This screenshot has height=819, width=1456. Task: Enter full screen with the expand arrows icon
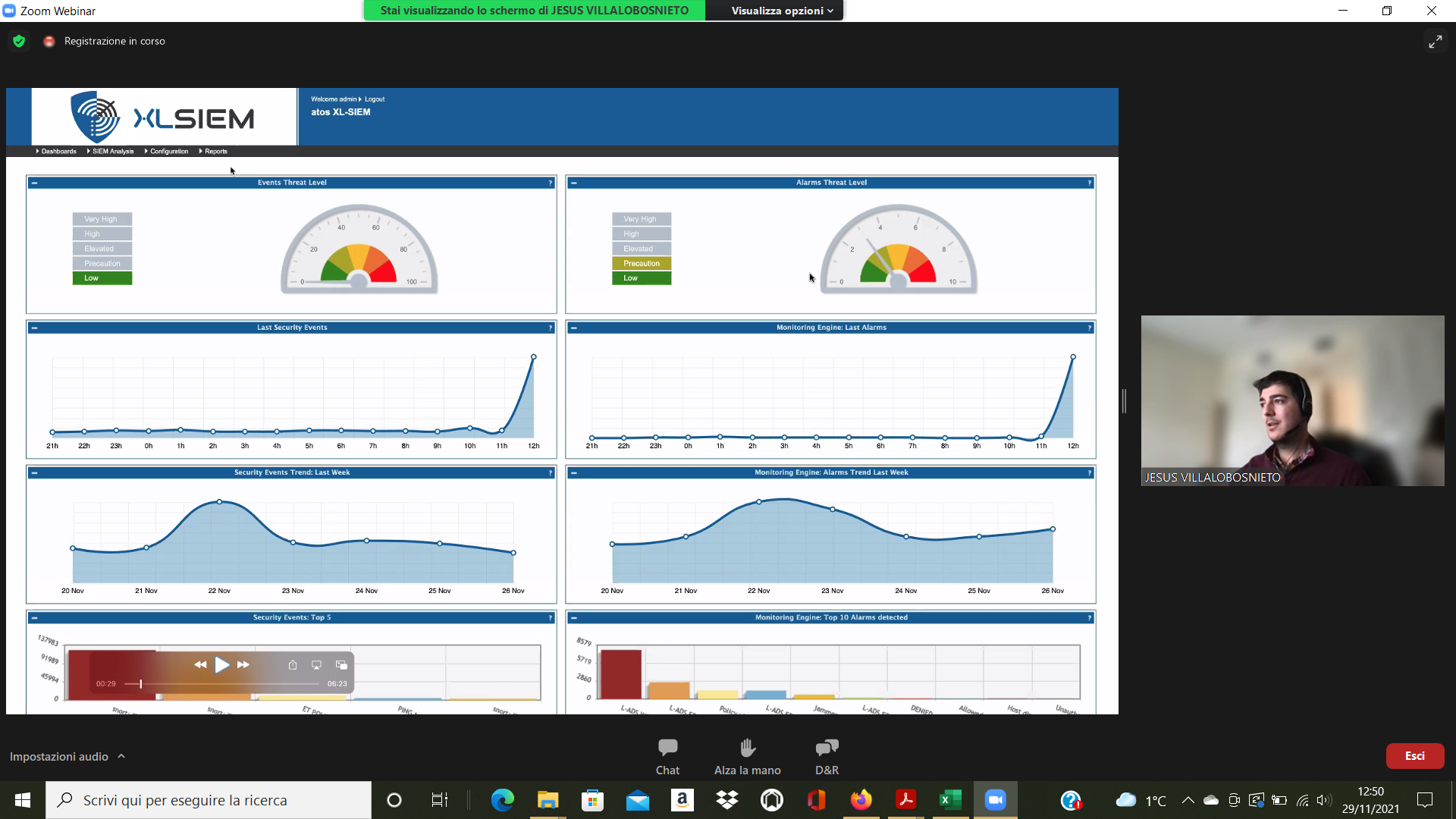(1435, 42)
